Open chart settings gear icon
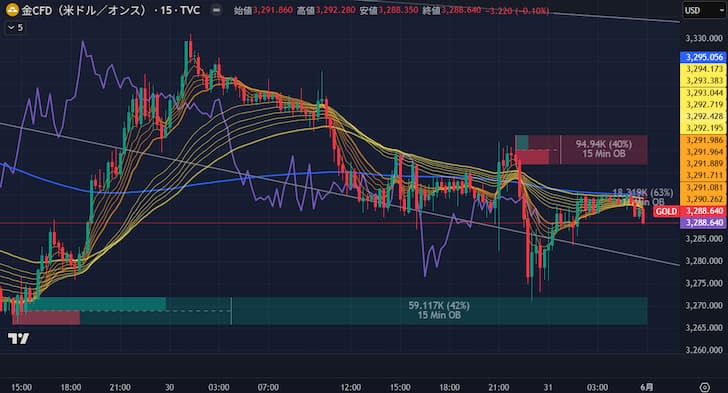The width and height of the screenshot is (728, 393). tap(704, 387)
